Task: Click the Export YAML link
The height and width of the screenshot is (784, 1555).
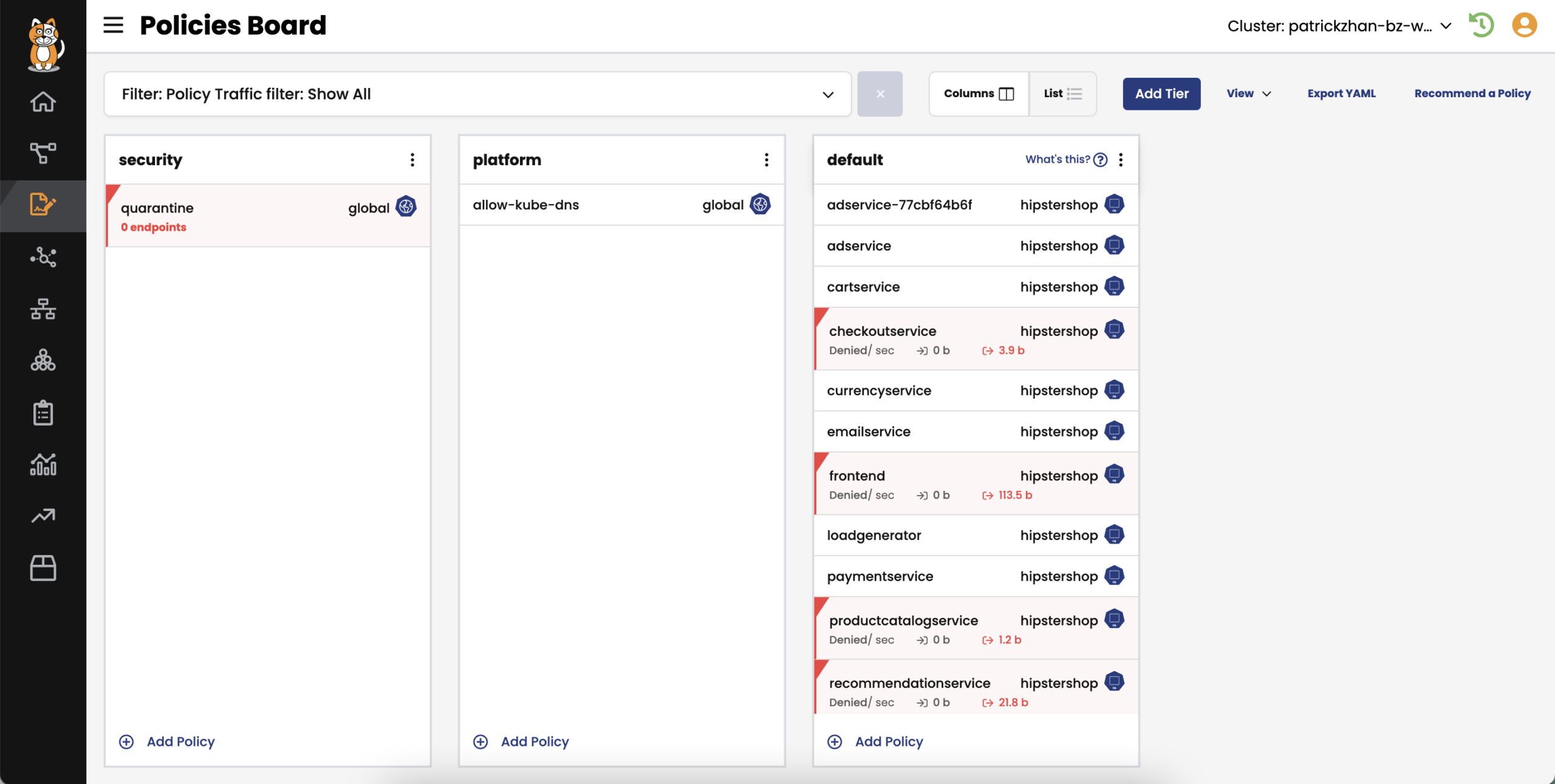Action: coord(1341,94)
